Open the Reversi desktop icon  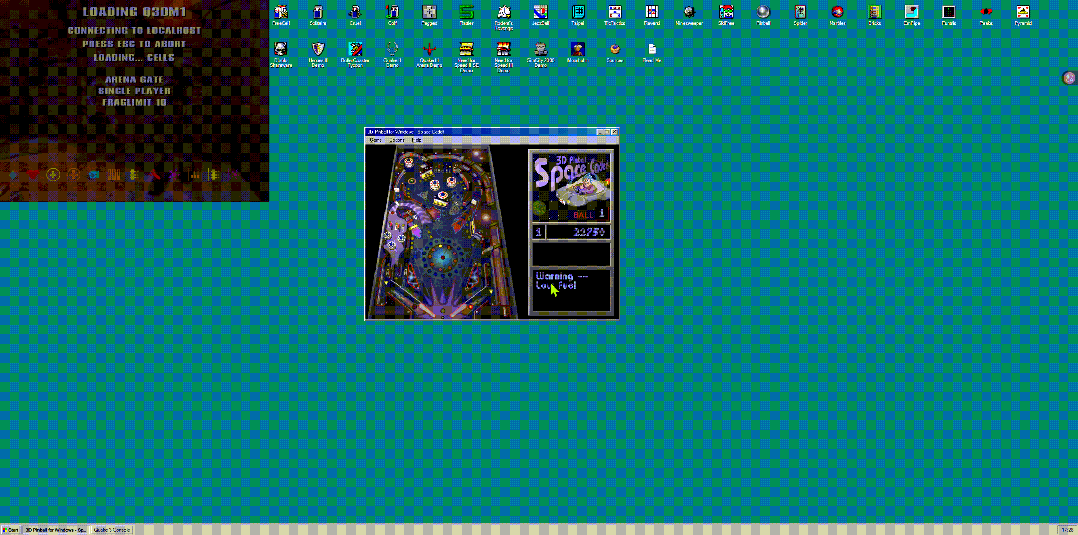point(652,15)
